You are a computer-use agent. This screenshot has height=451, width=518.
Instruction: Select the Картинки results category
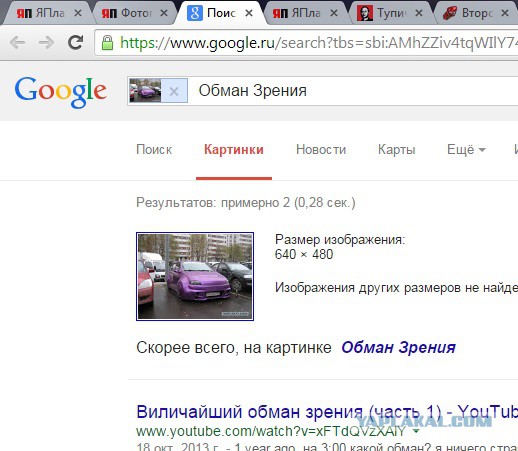(x=234, y=150)
